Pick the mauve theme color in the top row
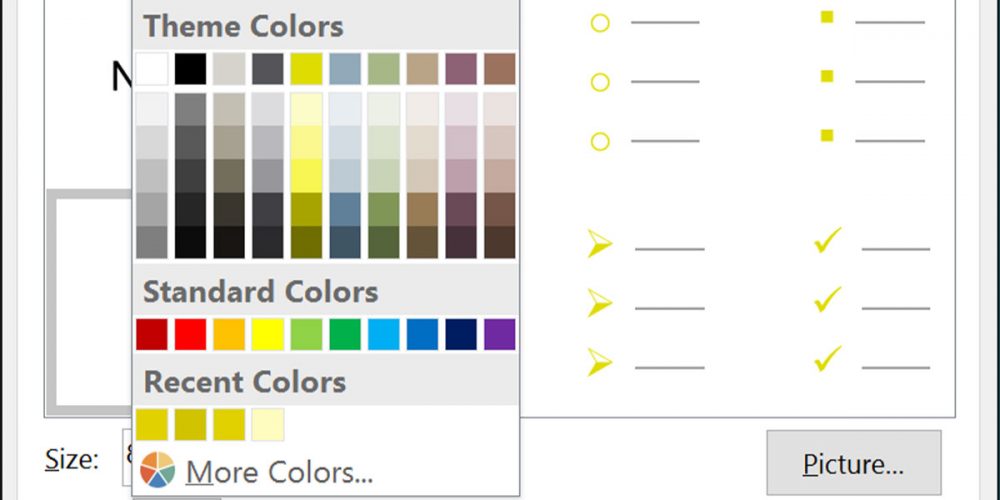The width and height of the screenshot is (1000, 500). (x=461, y=69)
